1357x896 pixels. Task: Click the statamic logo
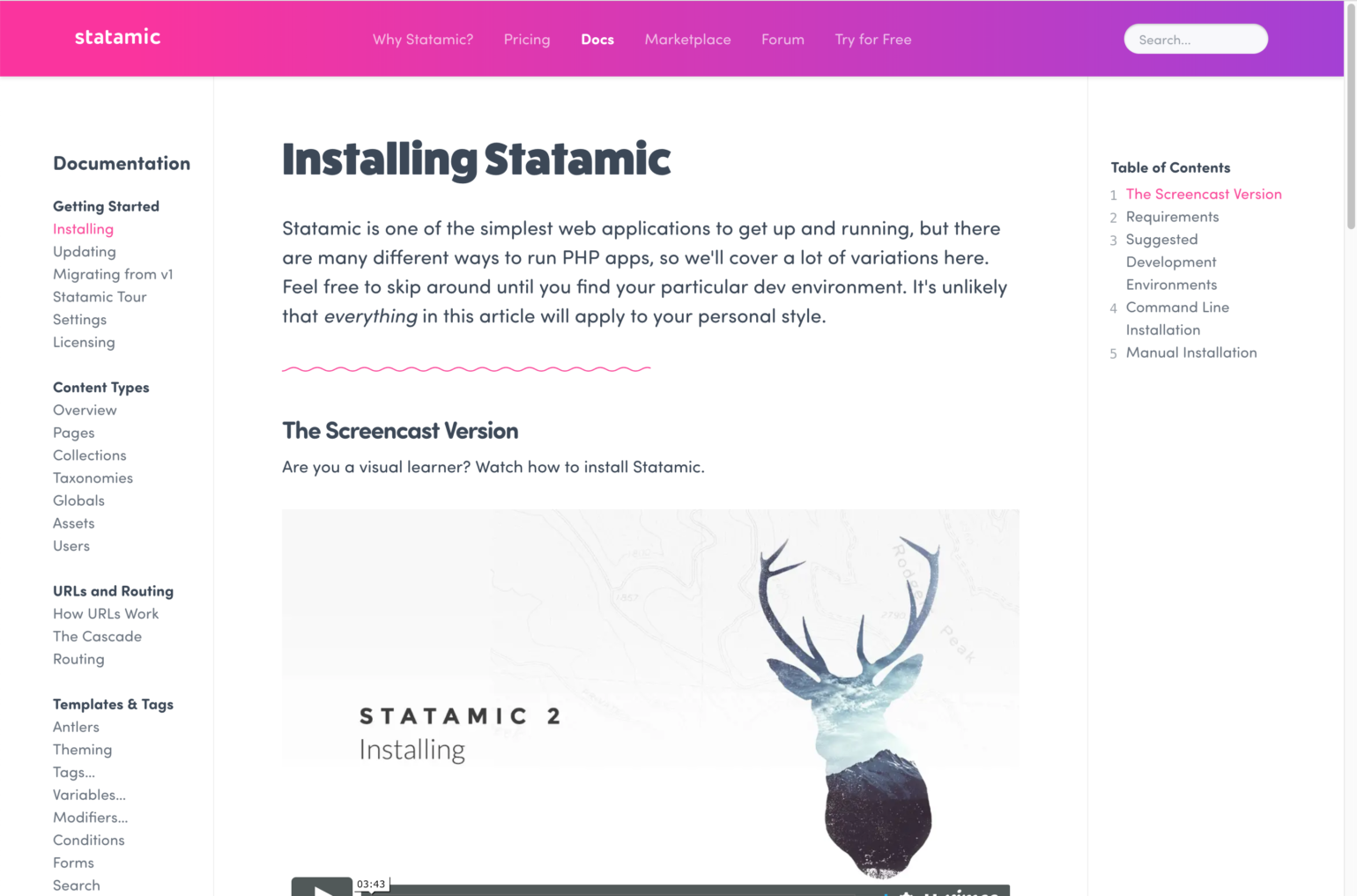[117, 37]
